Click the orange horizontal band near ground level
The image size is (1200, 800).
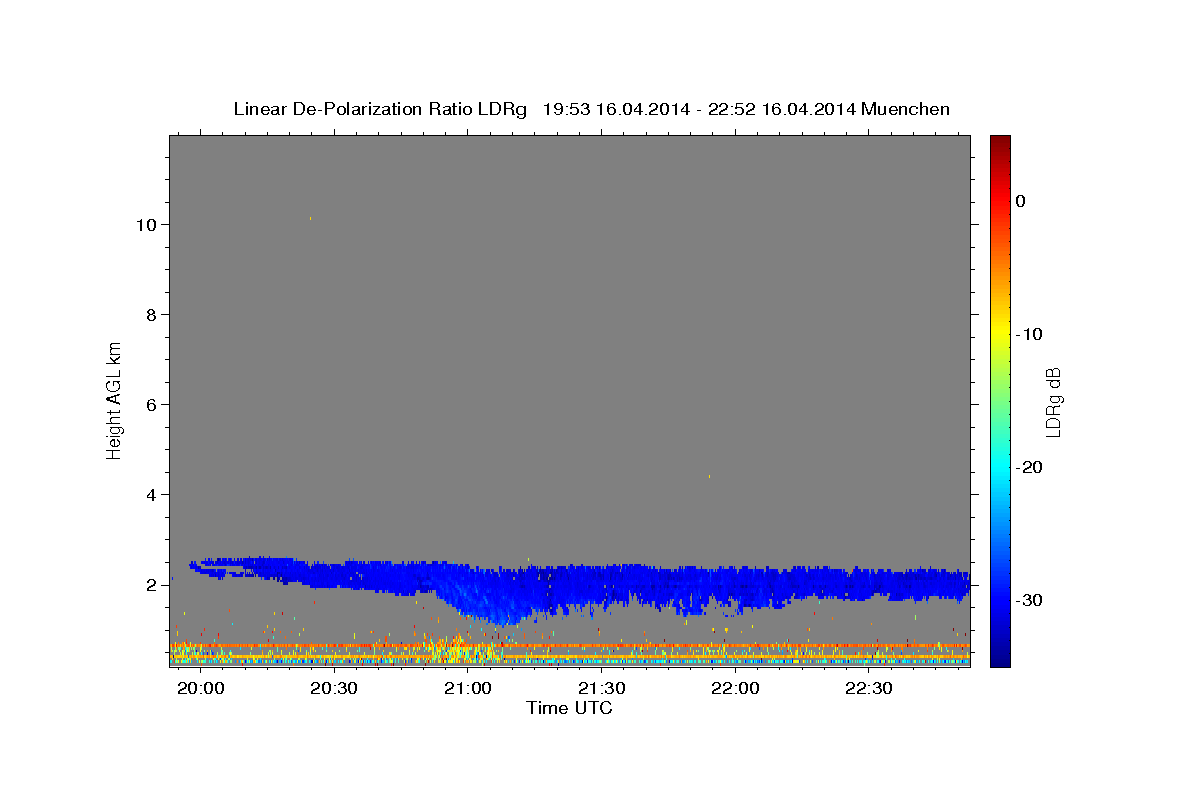tap(570, 646)
